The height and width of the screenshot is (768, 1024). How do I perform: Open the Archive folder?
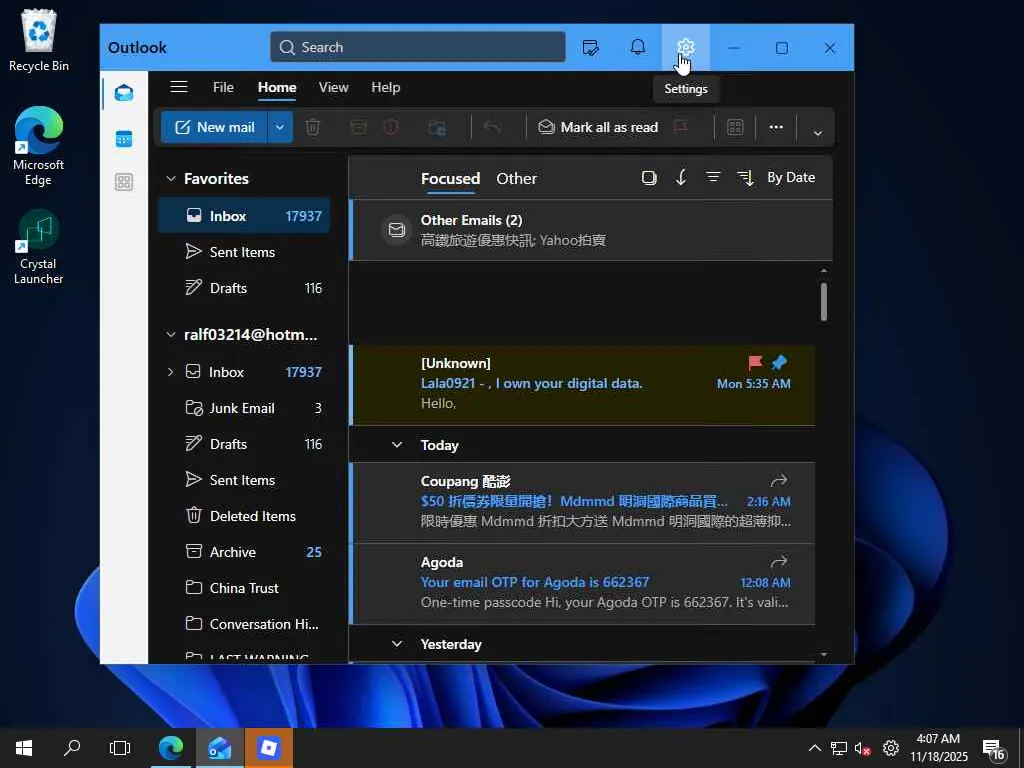coord(244,551)
